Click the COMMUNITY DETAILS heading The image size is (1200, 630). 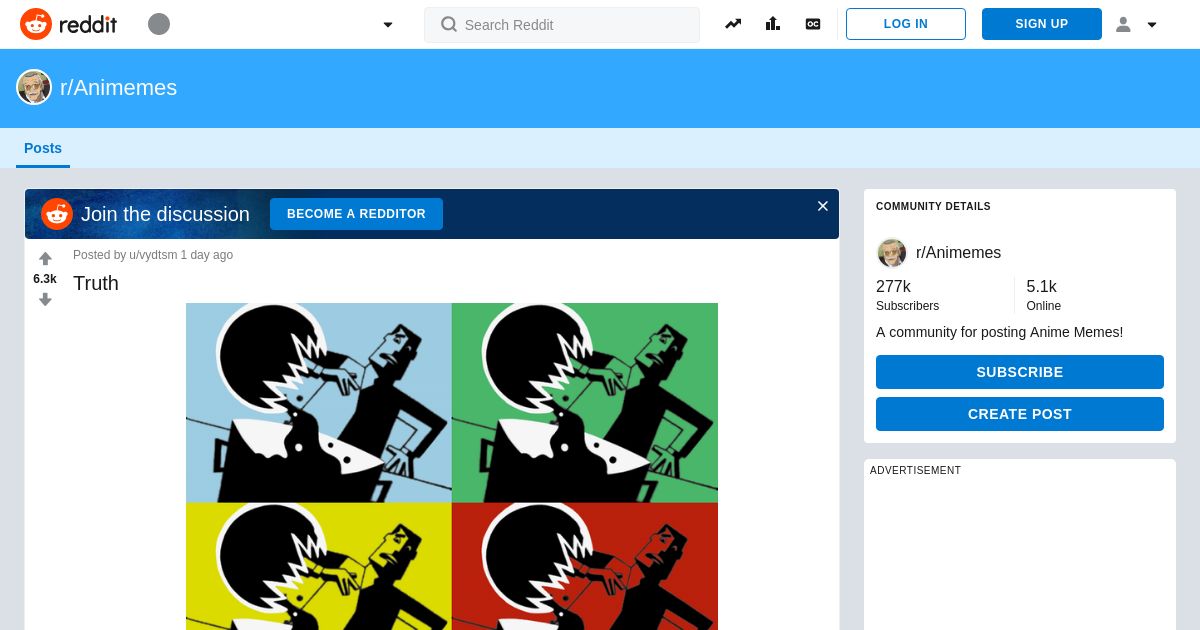click(933, 207)
